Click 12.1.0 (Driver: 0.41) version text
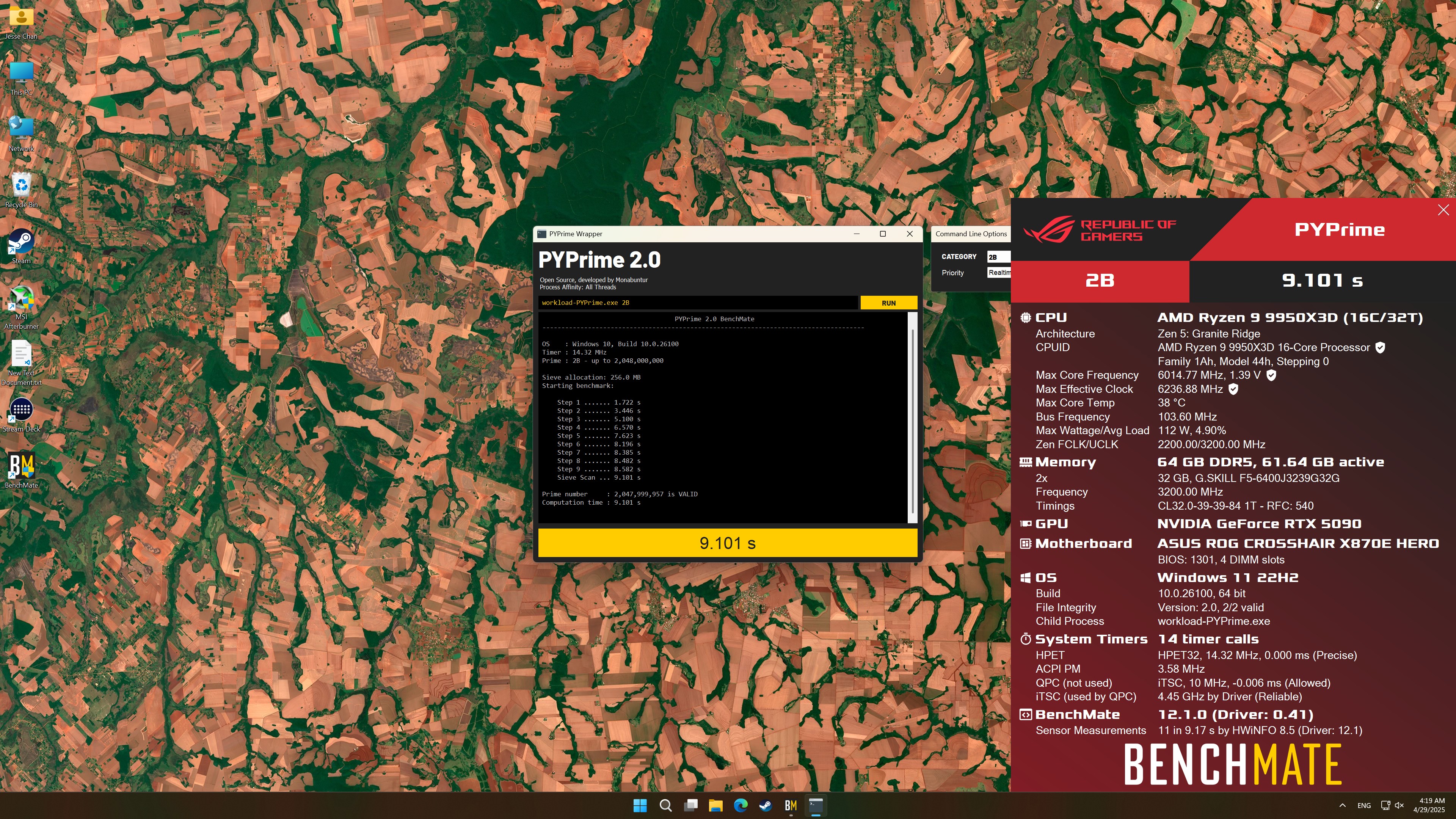Viewport: 1456px width, 819px height. pos(1236,715)
